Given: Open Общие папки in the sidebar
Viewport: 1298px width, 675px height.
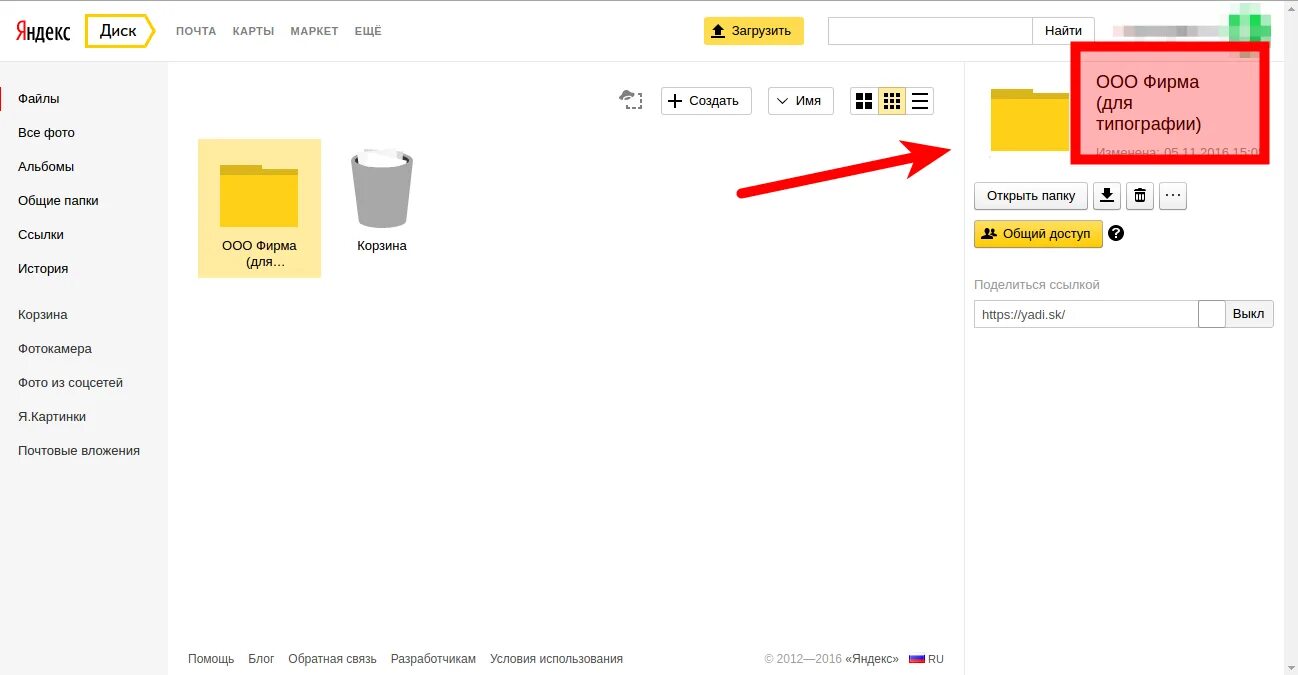Looking at the screenshot, I should point(58,201).
